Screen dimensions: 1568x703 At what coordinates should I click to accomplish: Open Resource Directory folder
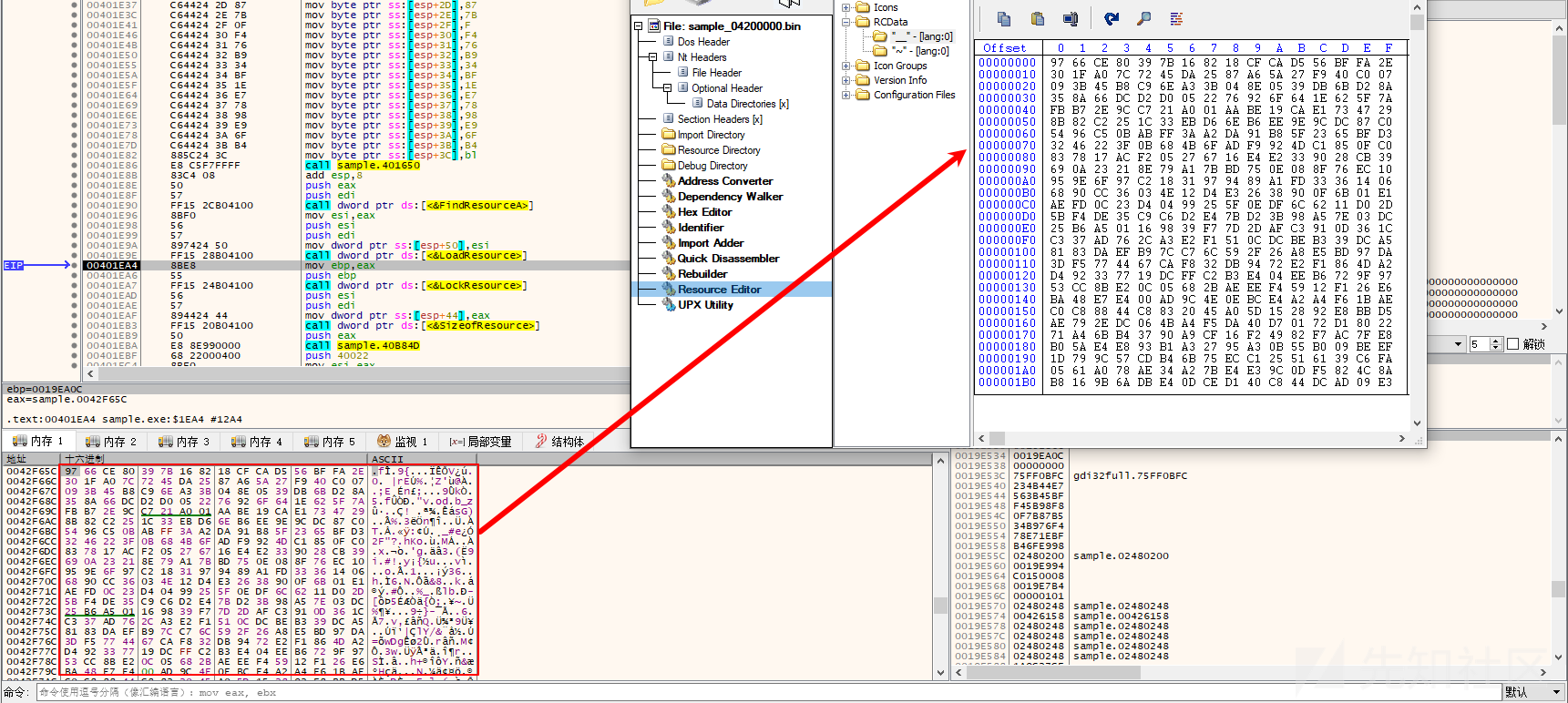tap(718, 150)
